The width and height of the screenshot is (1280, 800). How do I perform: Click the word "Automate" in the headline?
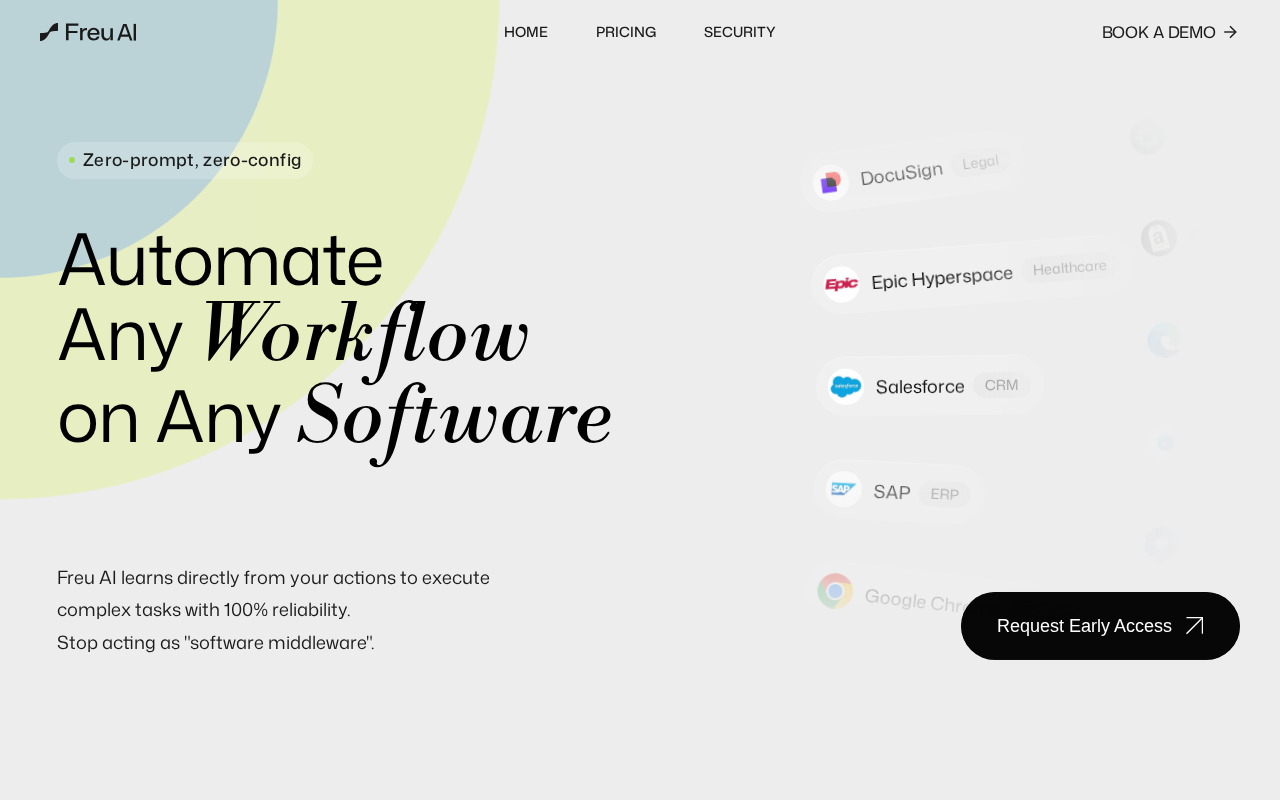pyautogui.click(x=221, y=260)
